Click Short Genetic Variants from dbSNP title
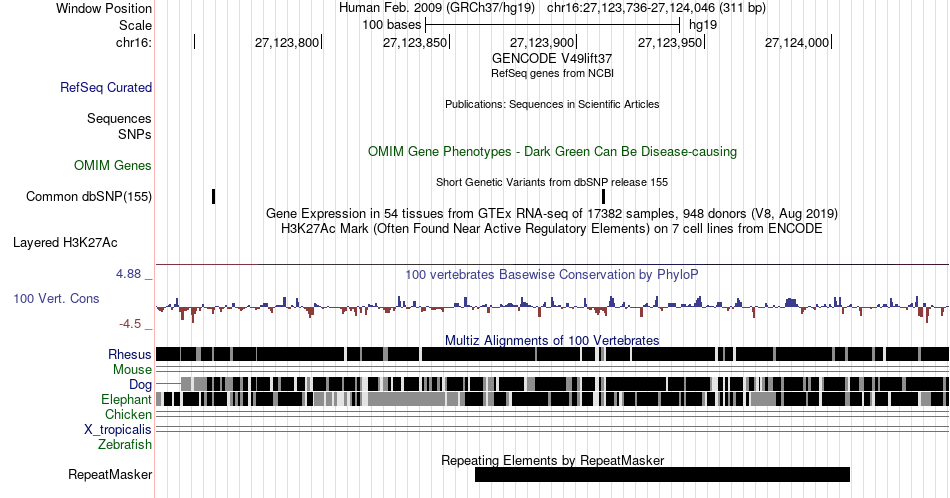The width and height of the screenshot is (950, 498). click(552, 182)
